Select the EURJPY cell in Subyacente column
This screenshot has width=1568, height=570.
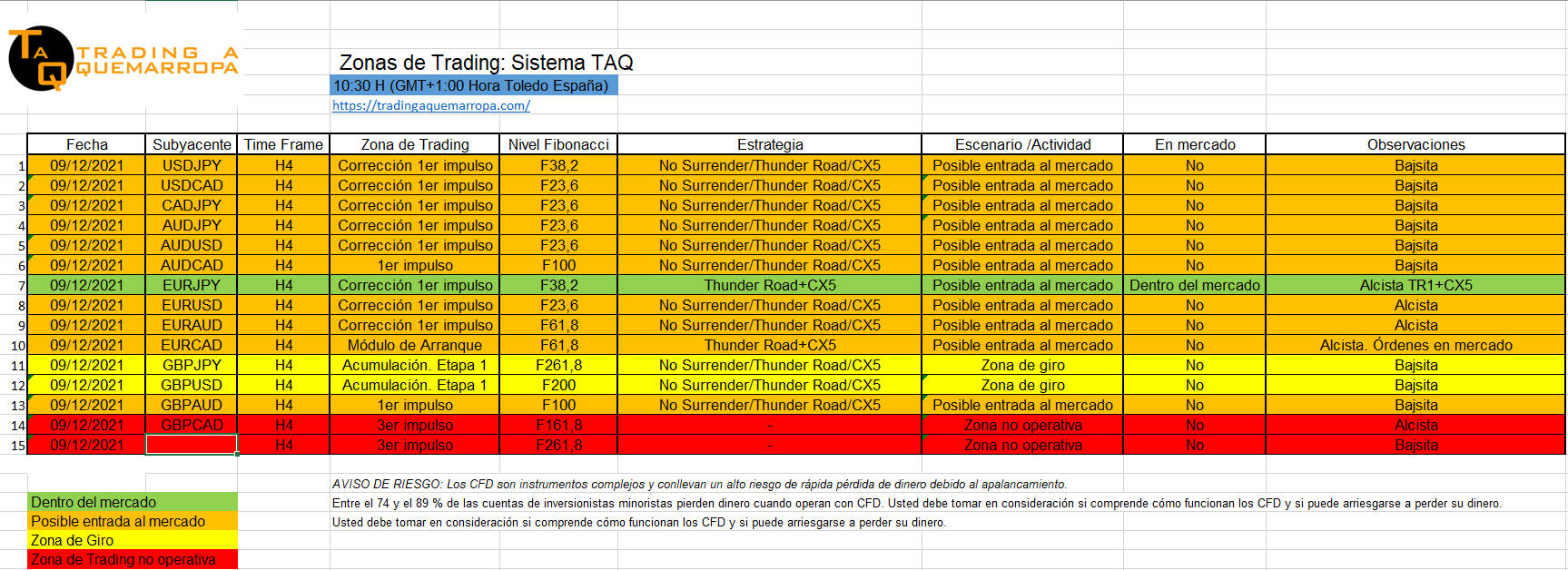coord(192,285)
